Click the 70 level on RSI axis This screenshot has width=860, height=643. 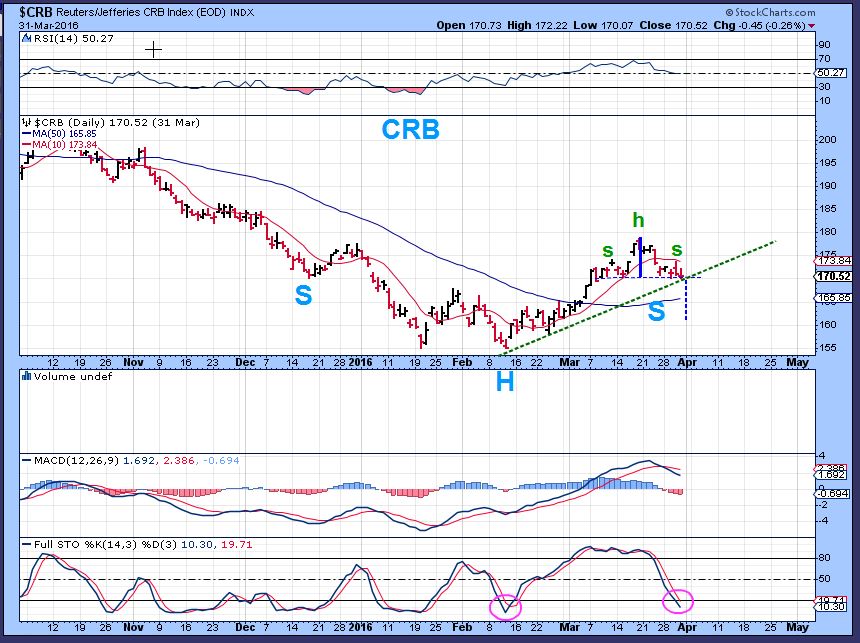pos(824,59)
